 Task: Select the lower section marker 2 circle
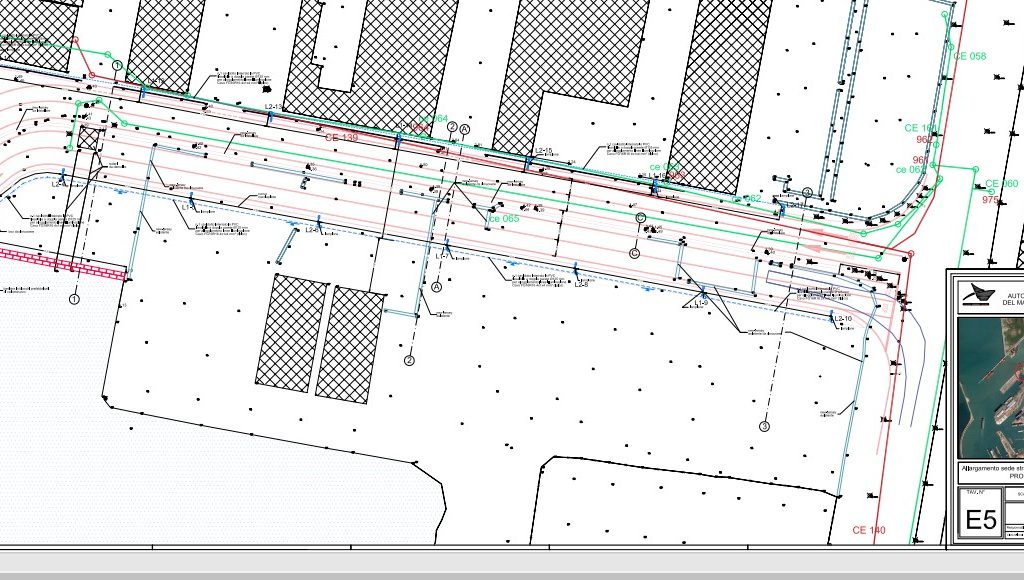(x=409, y=360)
